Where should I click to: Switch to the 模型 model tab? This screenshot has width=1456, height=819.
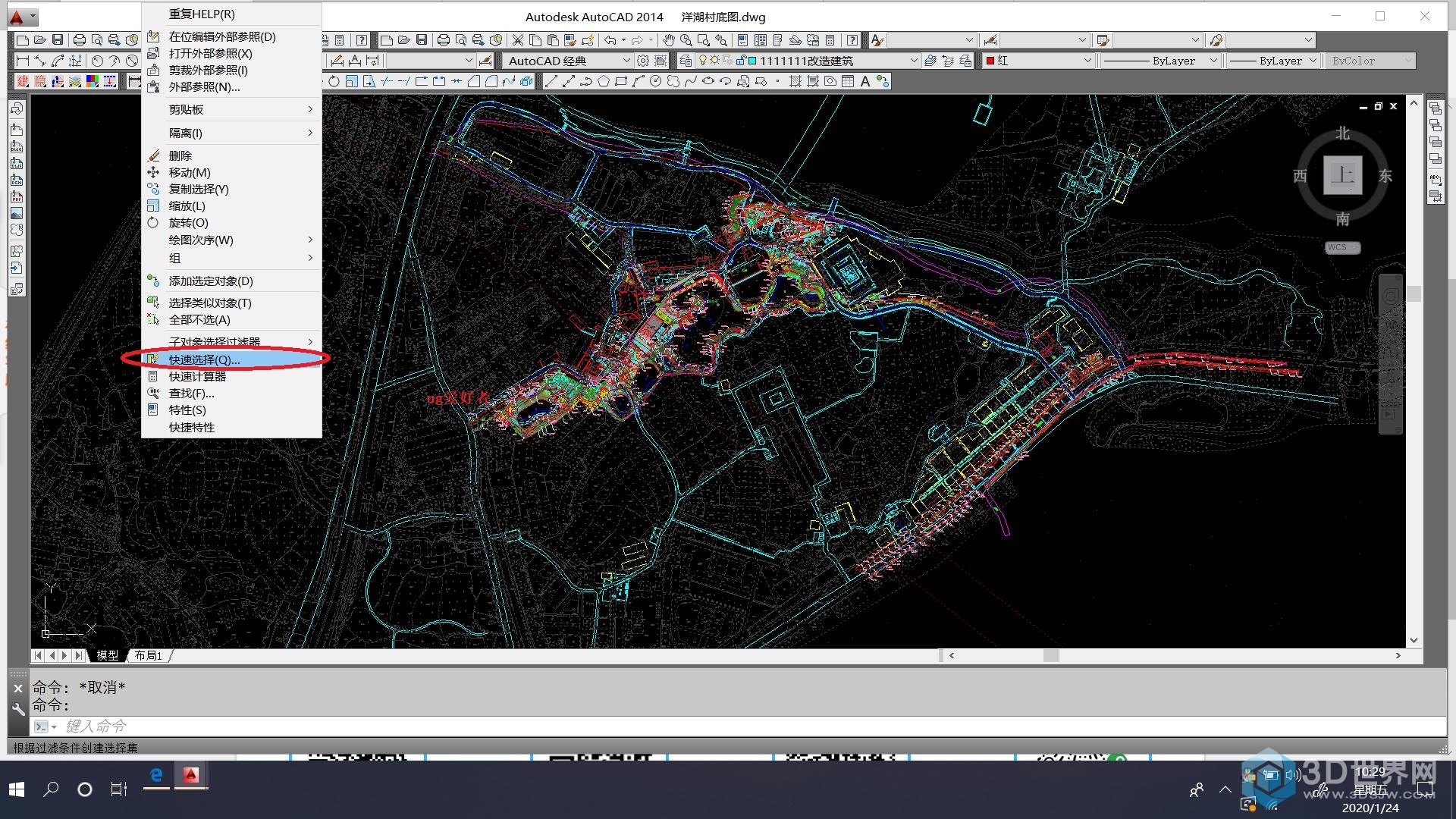click(108, 655)
